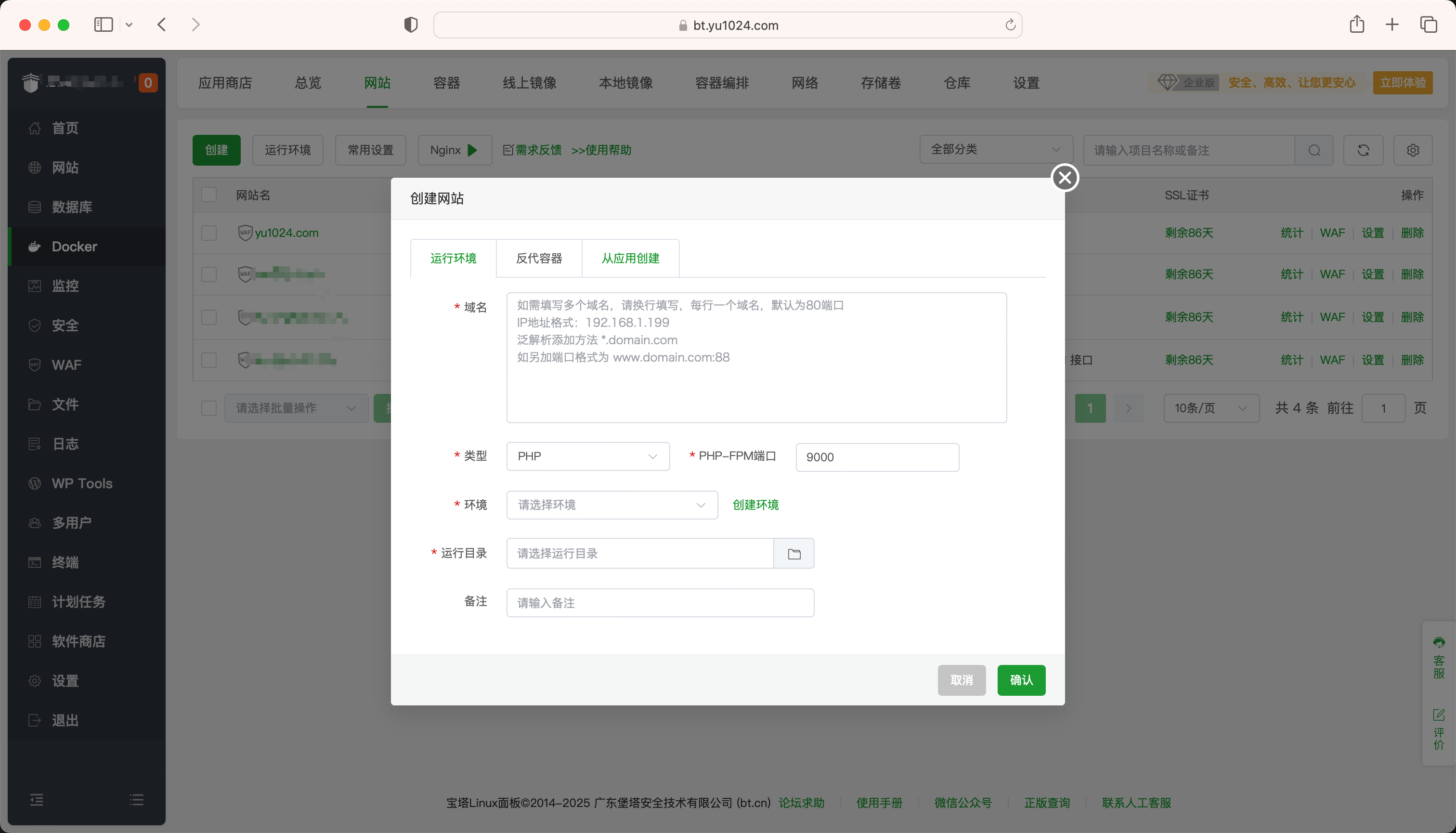Close the 创建网站 dialog with X icon
The height and width of the screenshot is (833, 1456).
(1065, 177)
